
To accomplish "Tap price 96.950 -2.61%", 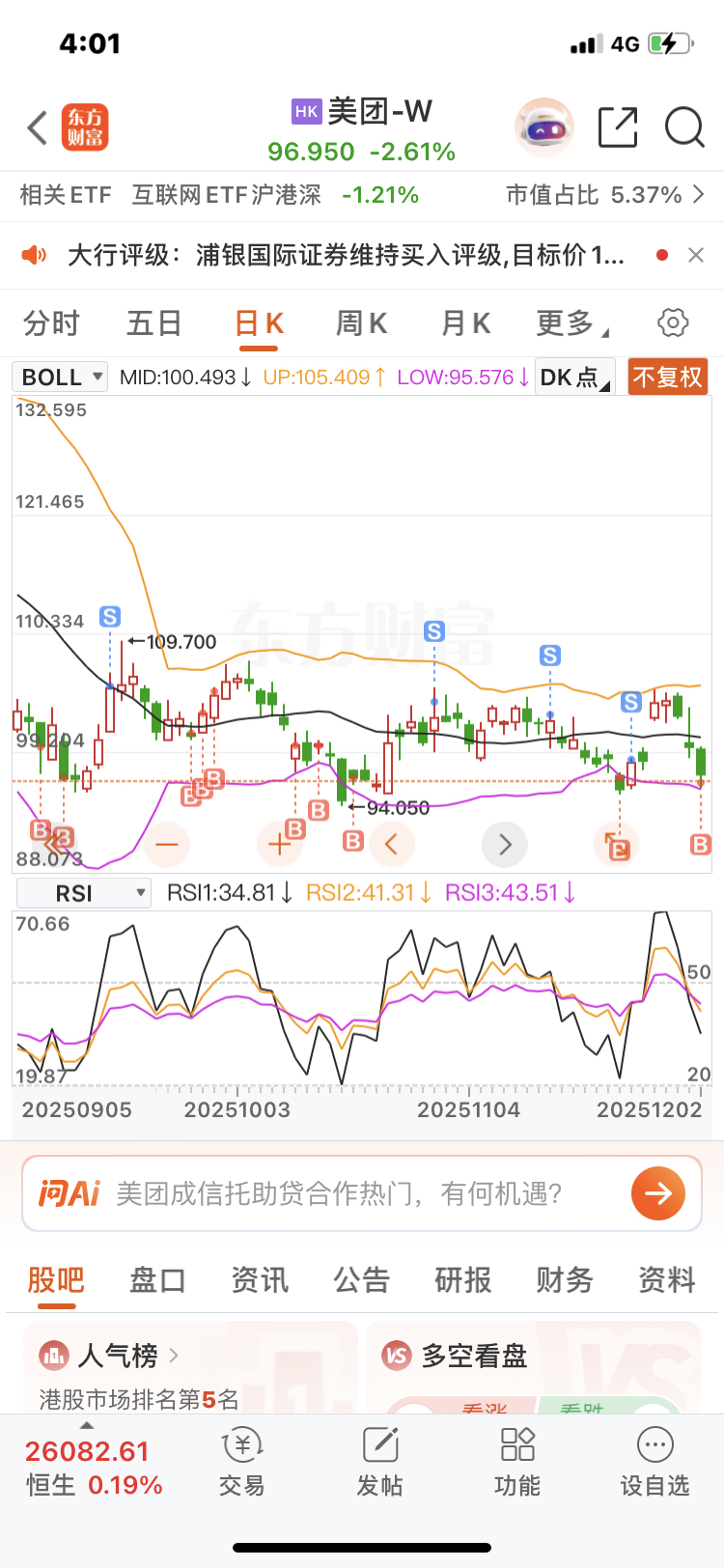I will click(362, 152).
